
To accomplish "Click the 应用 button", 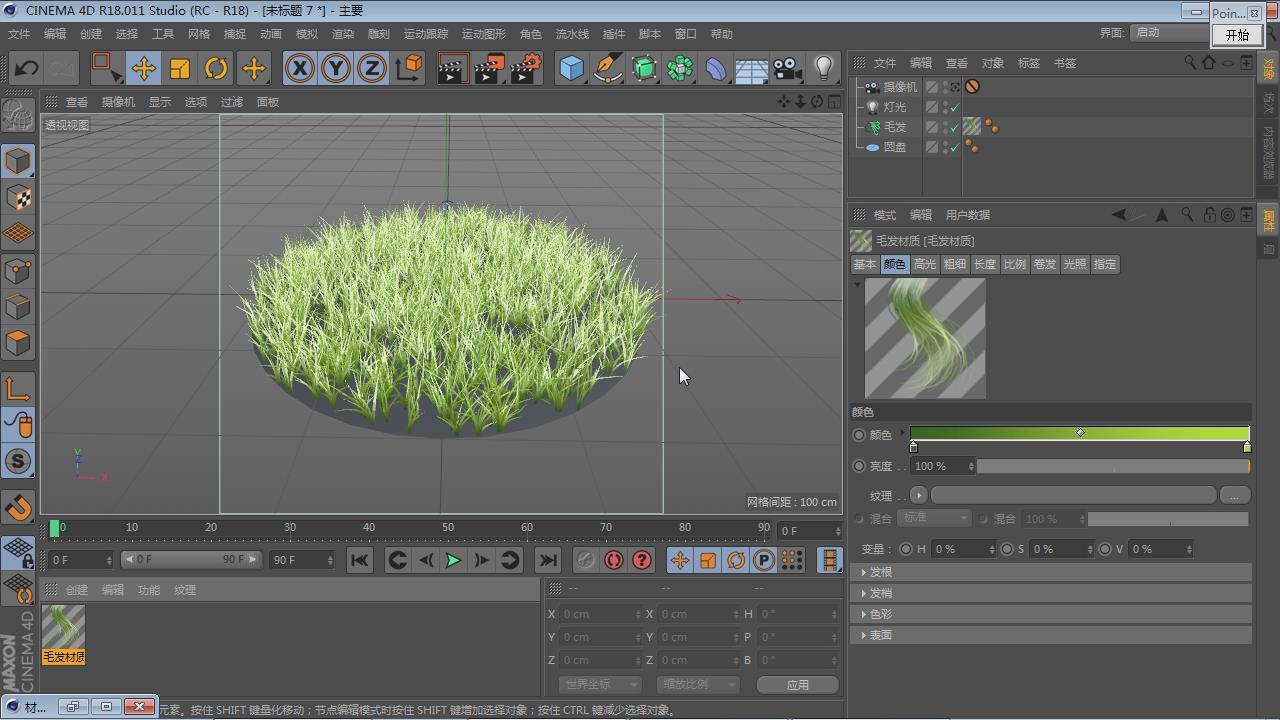I will click(797, 685).
